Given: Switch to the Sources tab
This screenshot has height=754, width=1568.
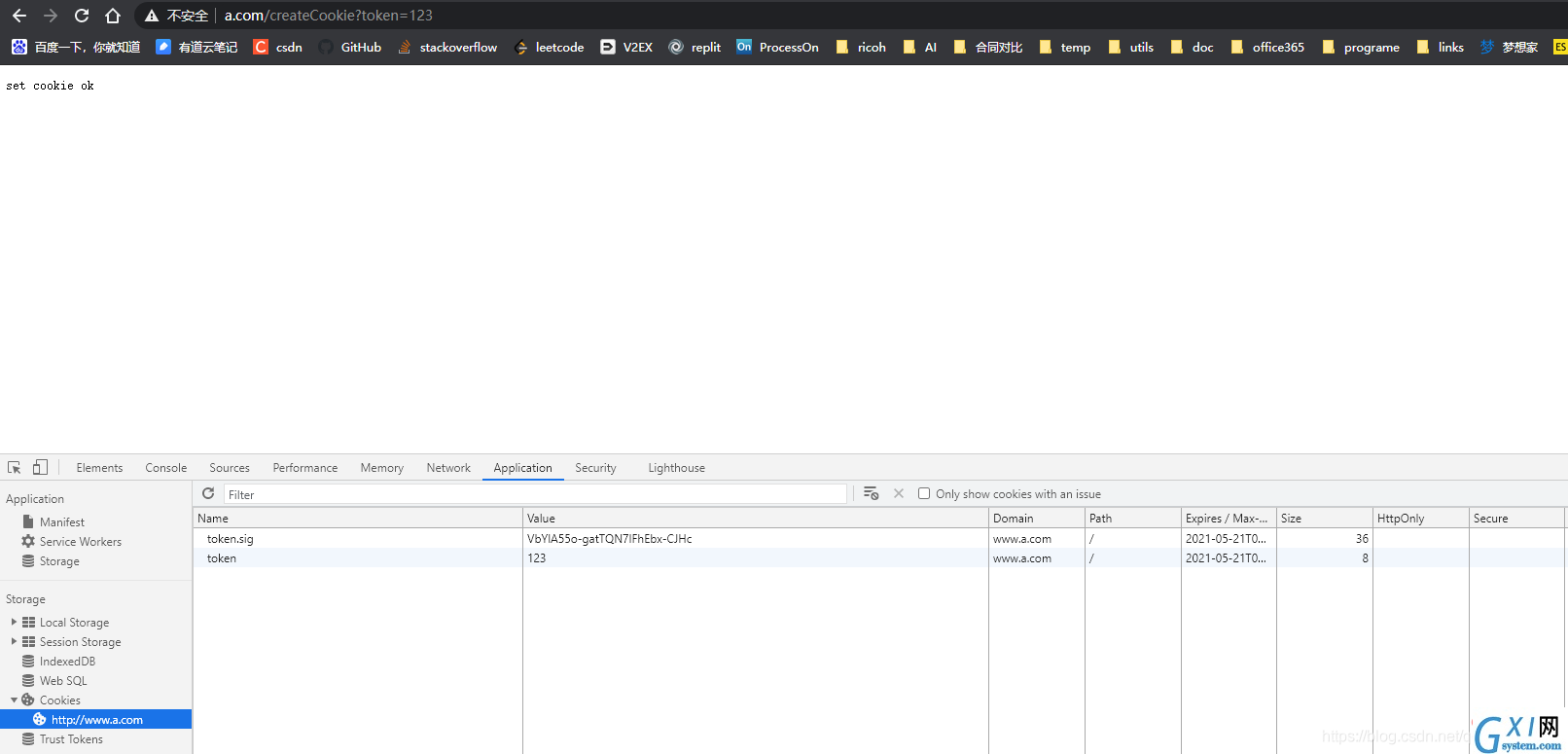Looking at the screenshot, I should (x=230, y=468).
